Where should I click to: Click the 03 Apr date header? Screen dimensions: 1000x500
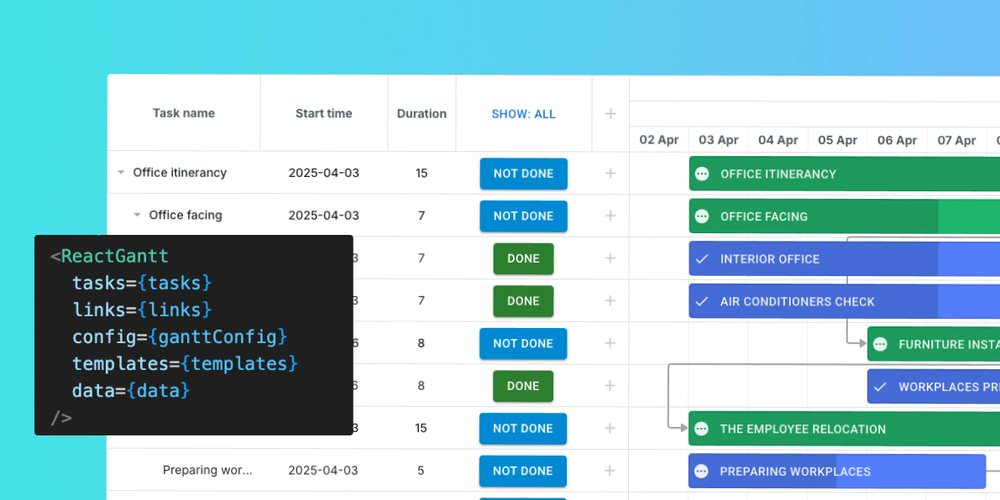pos(719,140)
